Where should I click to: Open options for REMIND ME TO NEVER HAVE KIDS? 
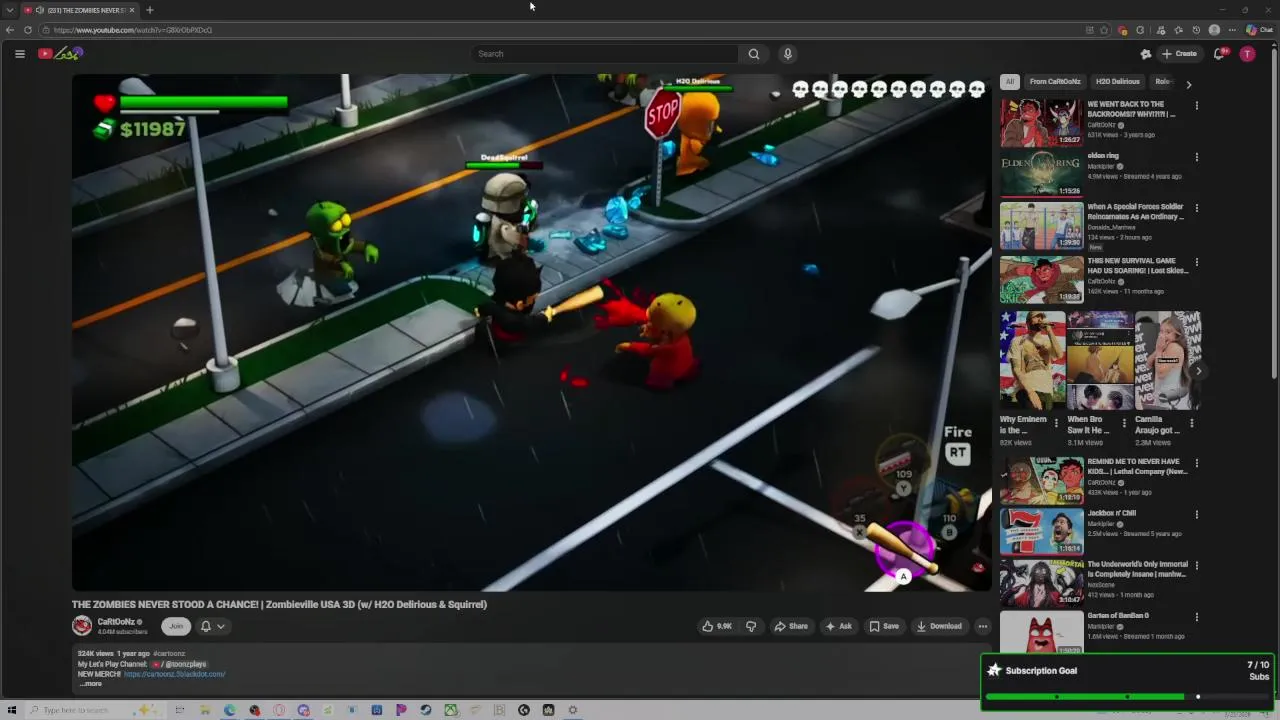[x=1196, y=465]
